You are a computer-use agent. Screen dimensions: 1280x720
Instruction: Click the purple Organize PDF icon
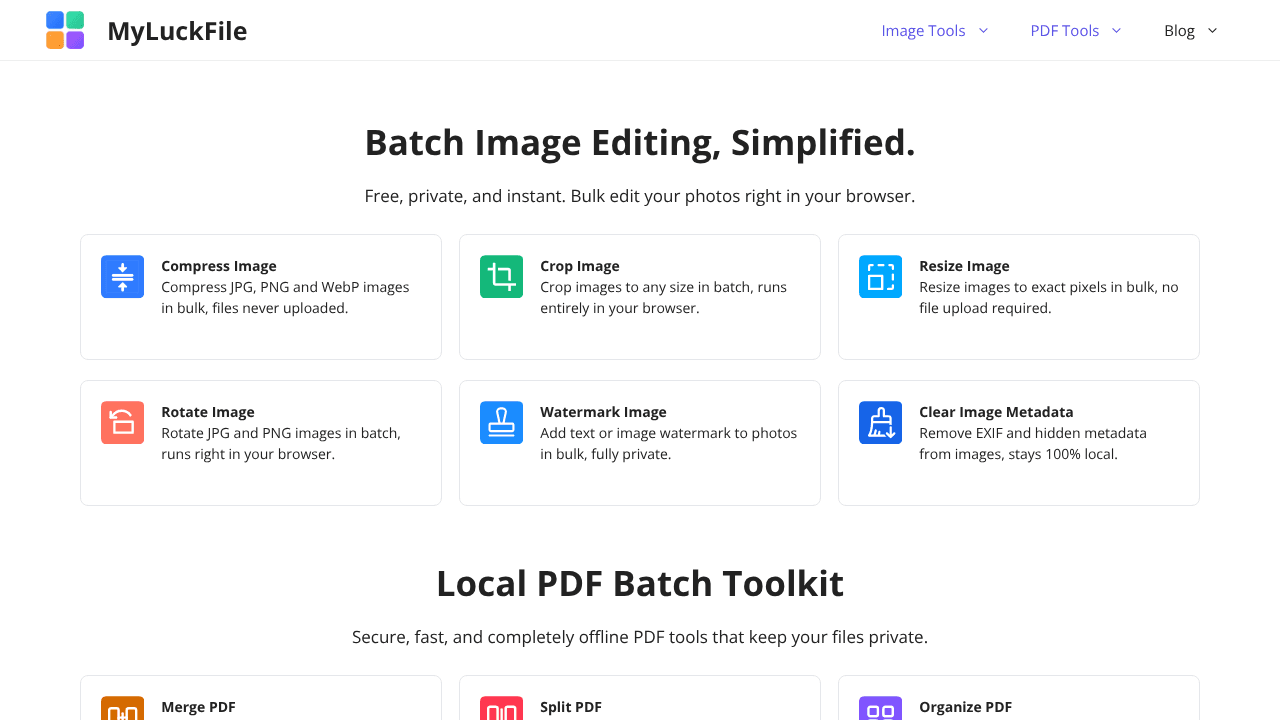pos(880,708)
